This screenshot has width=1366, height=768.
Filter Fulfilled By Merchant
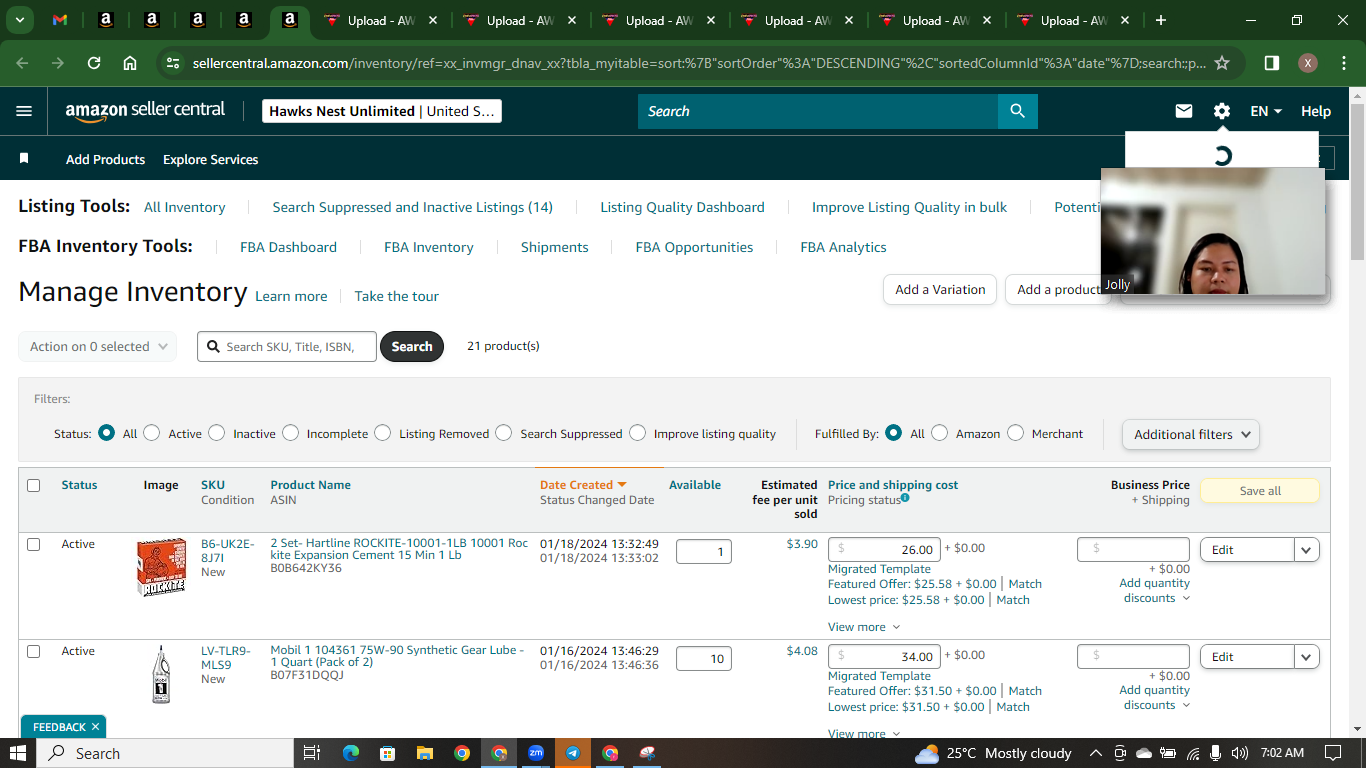point(1016,433)
